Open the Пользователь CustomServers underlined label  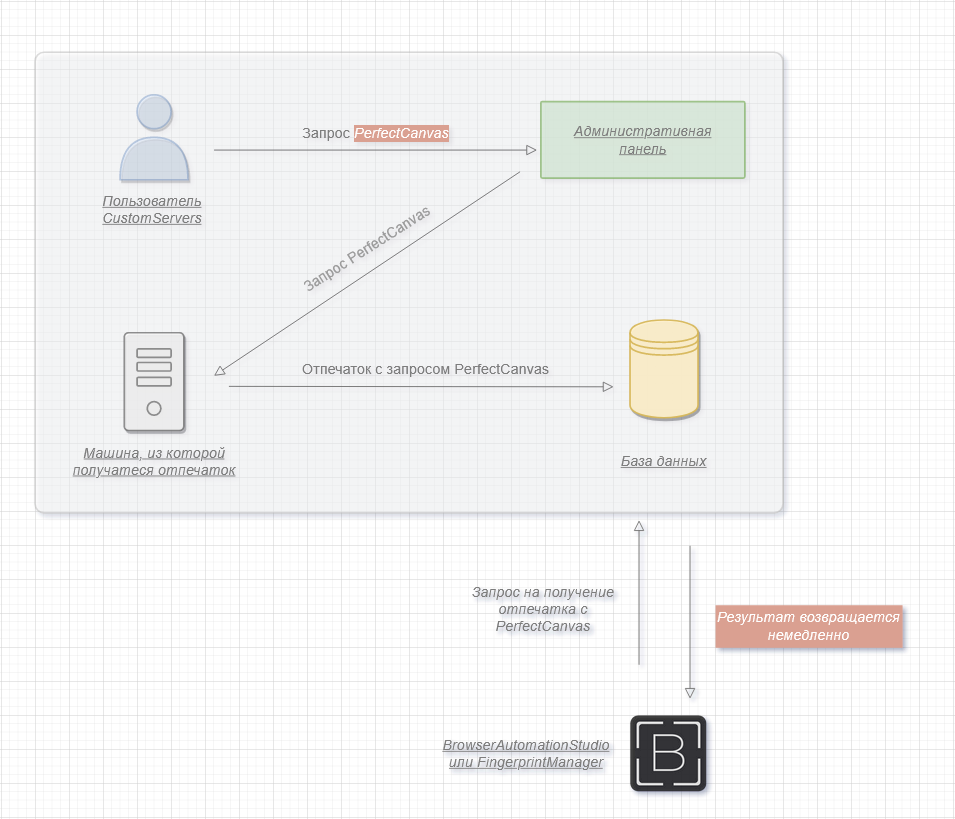click(x=152, y=210)
